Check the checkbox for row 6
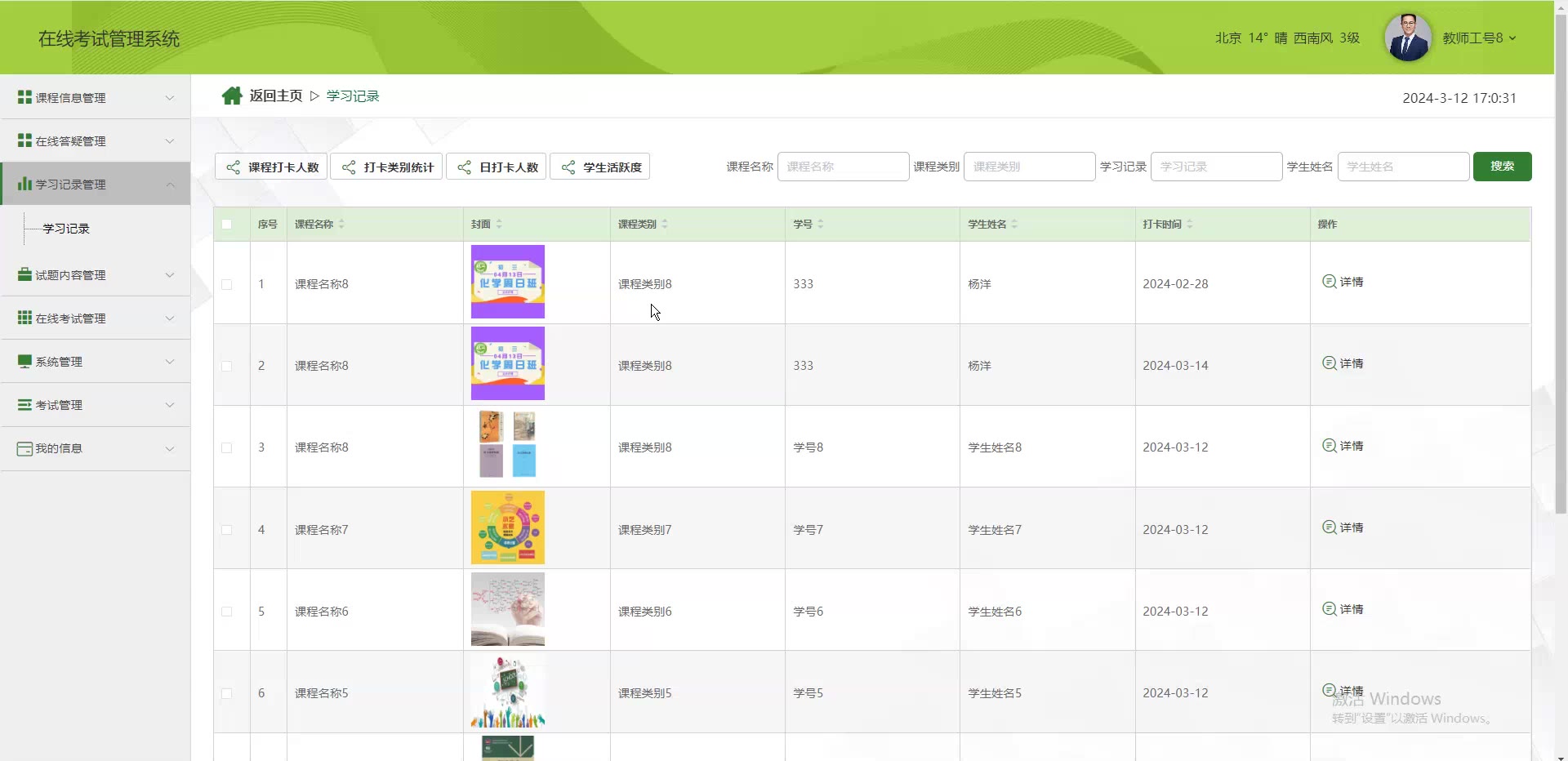This screenshot has height=761, width=1568. coord(227,693)
